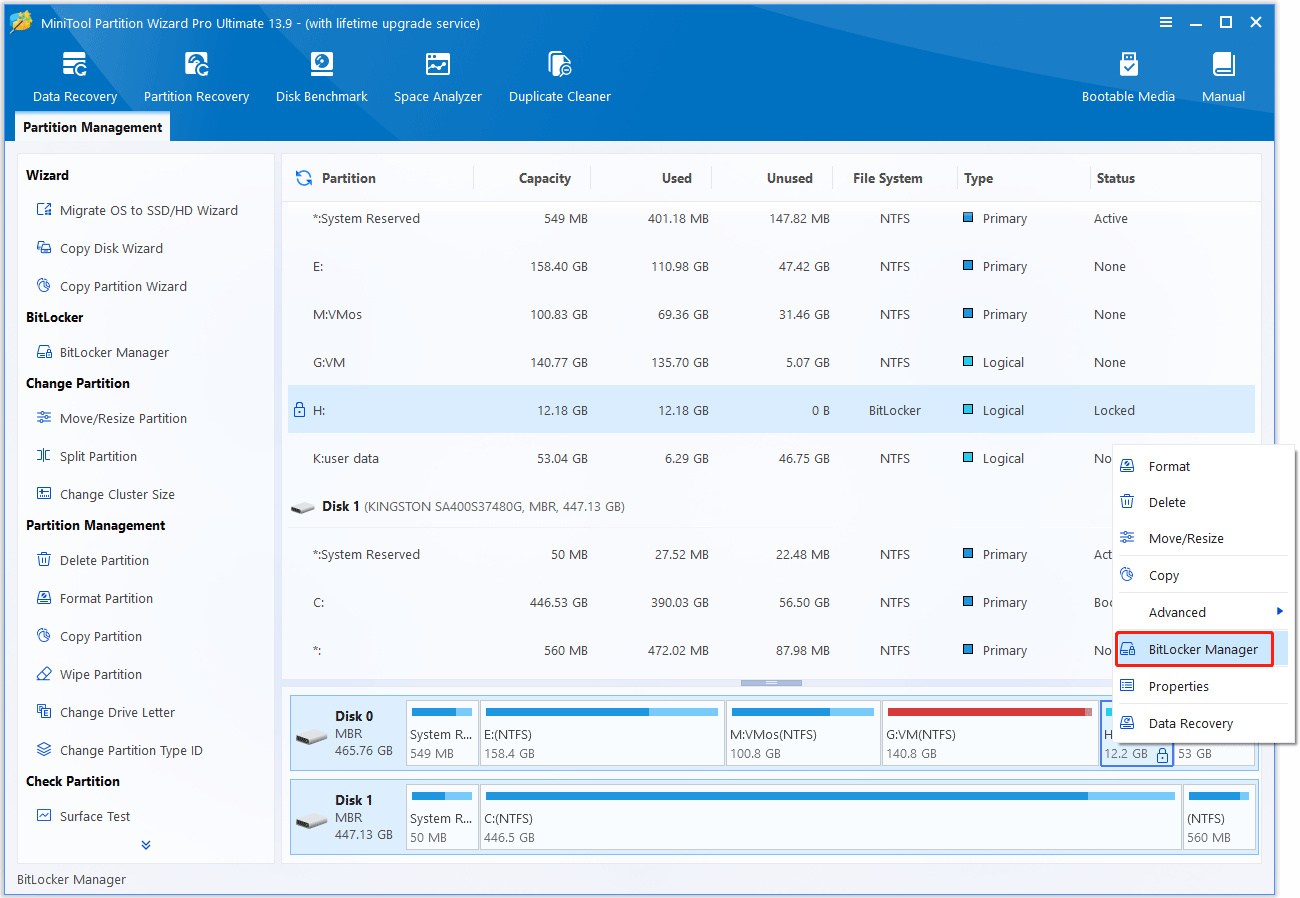1300x898 pixels.
Task: Select M:VMos(NTFS) block in disk map
Action: tap(803, 733)
